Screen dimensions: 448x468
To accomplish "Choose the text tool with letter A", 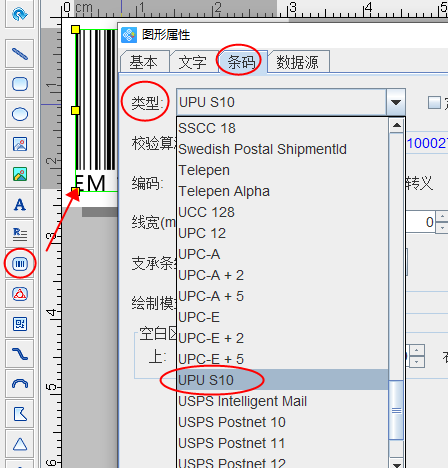I will (20, 204).
